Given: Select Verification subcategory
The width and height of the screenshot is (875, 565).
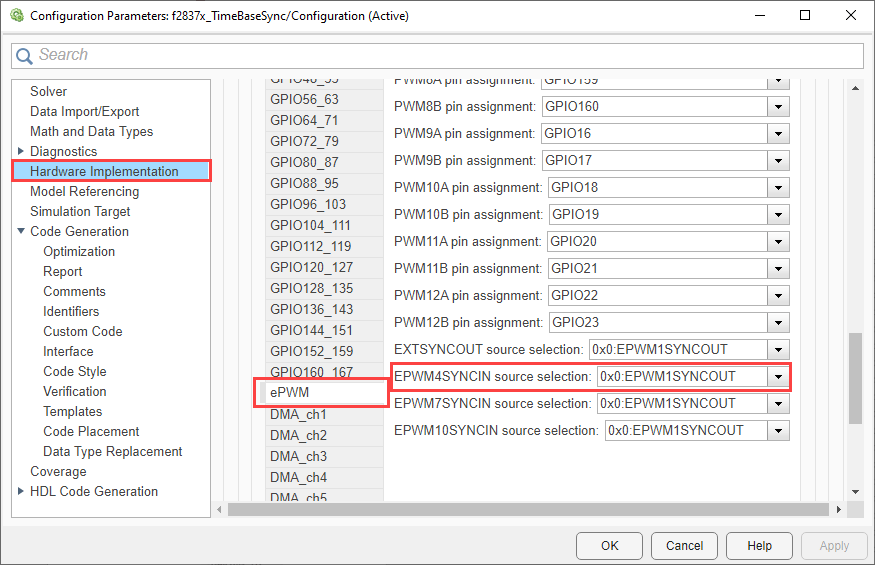Looking at the screenshot, I should tap(75, 391).
